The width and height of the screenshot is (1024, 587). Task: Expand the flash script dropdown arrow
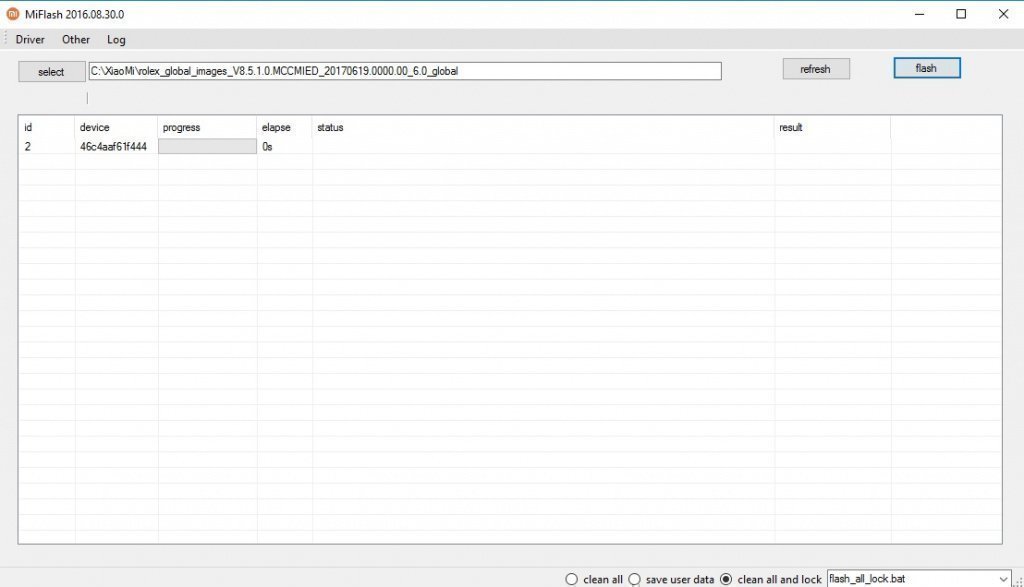pos(1003,579)
